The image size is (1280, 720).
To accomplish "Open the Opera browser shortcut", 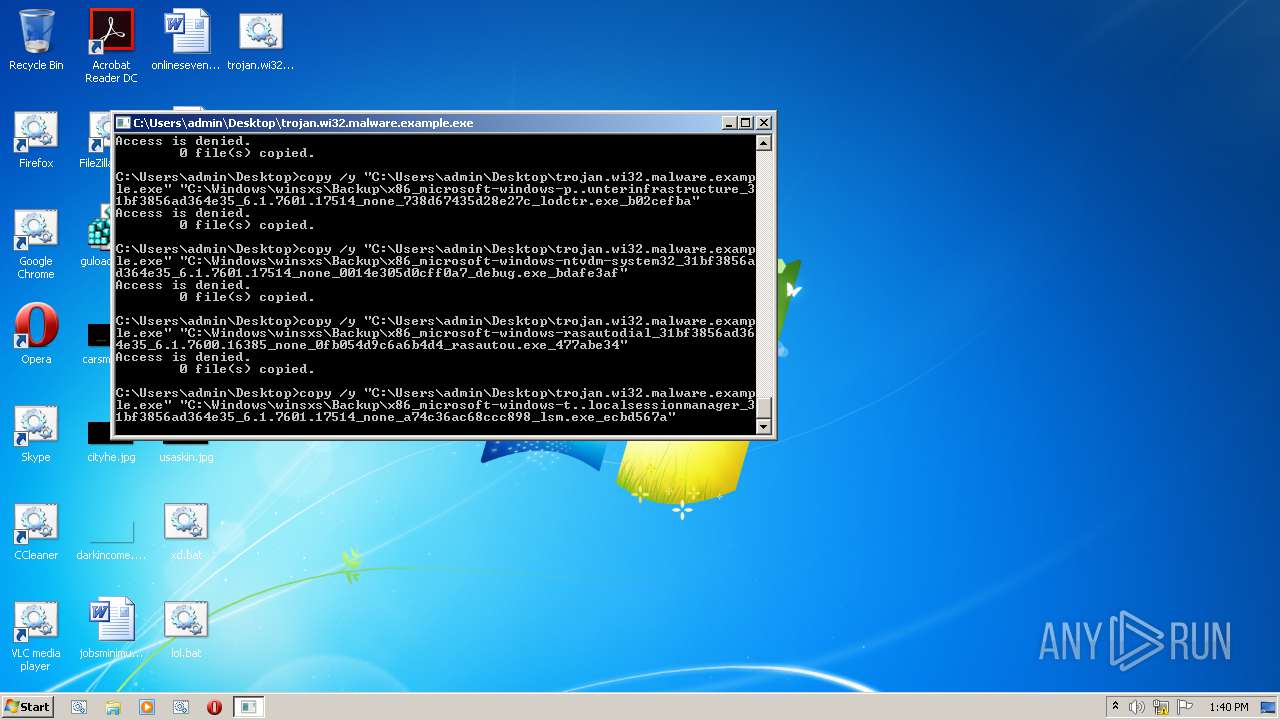I will [36, 334].
